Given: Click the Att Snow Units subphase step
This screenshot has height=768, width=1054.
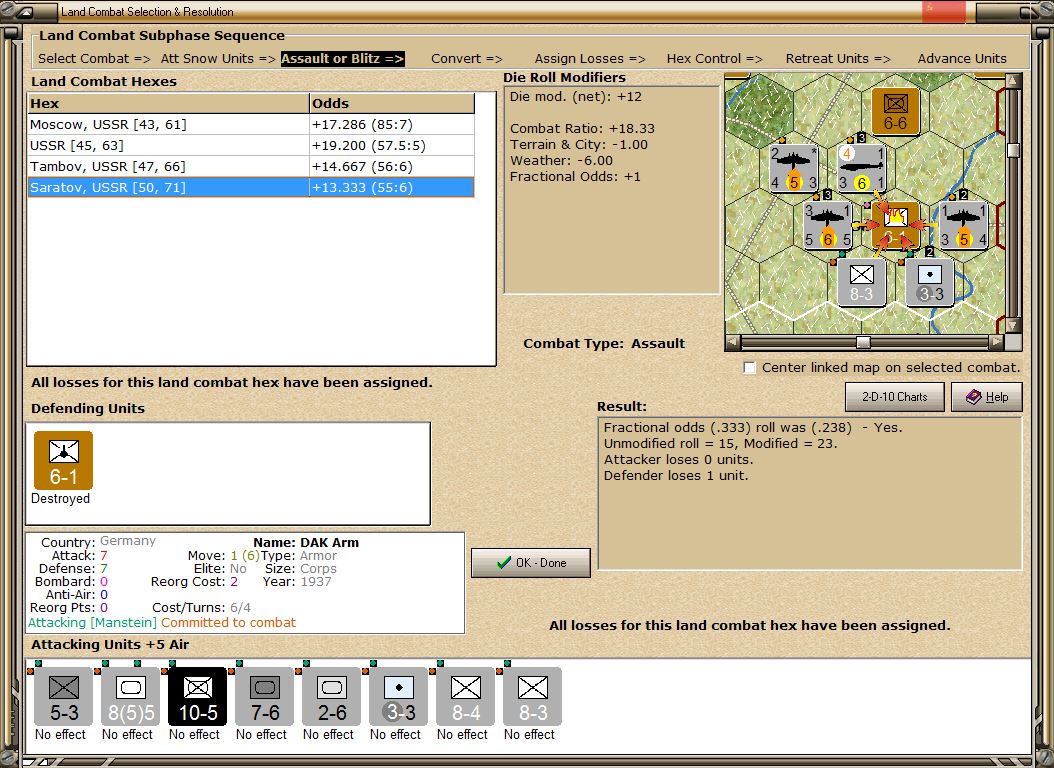Looking at the screenshot, I should 218,58.
